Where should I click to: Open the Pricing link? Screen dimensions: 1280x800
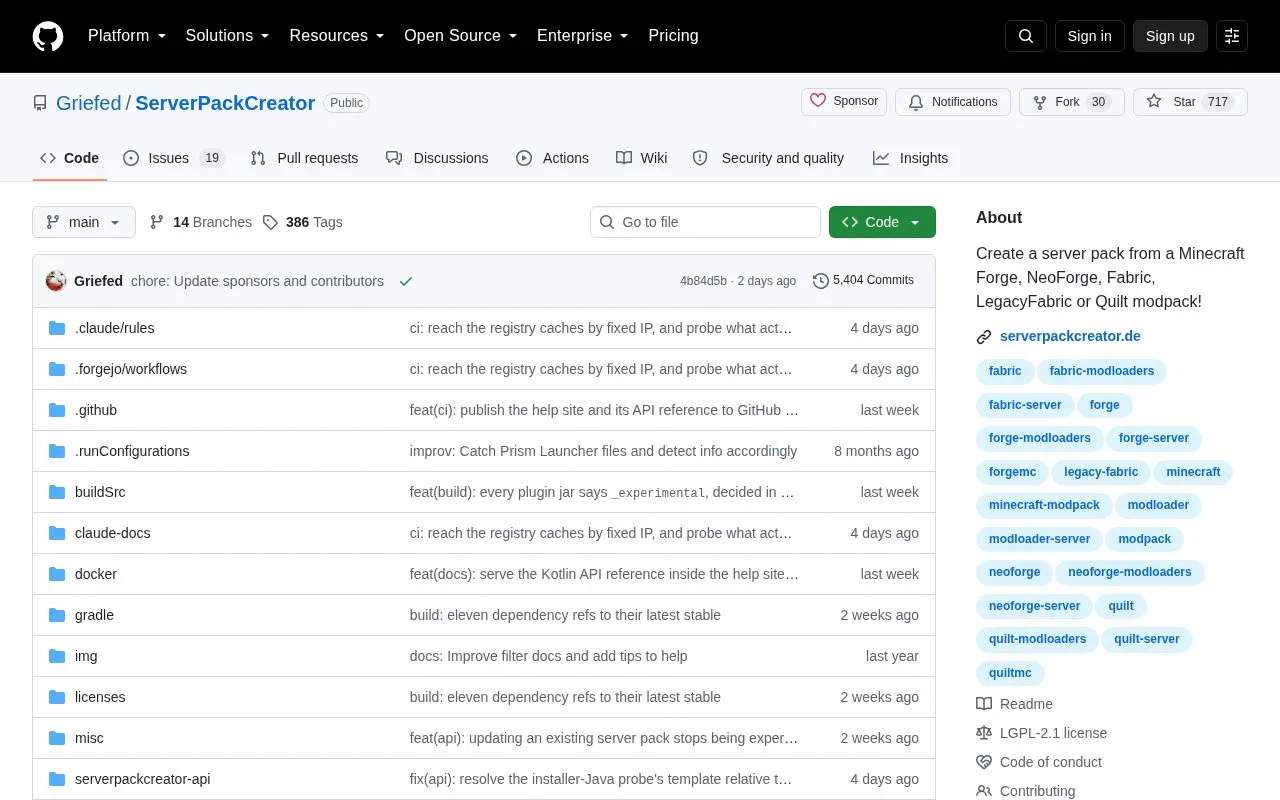tap(673, 36)
